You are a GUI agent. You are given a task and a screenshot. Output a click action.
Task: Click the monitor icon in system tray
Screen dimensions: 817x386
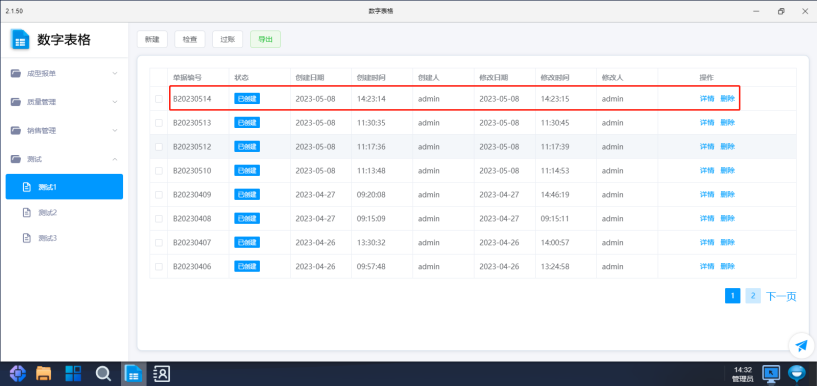(771, 373)
